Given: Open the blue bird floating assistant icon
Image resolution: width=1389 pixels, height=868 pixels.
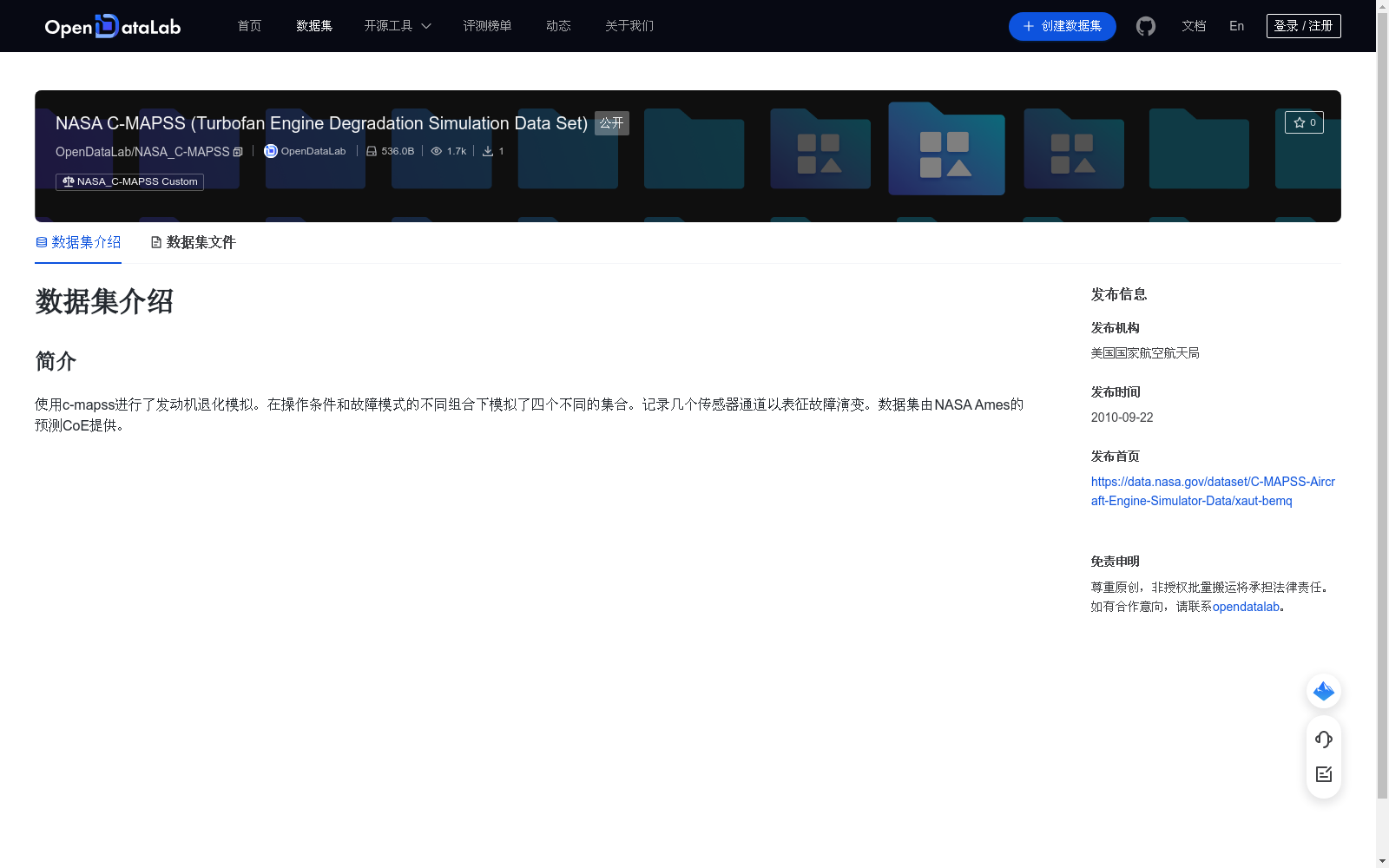Looking at the screenshot, I should coord(1324,691).
